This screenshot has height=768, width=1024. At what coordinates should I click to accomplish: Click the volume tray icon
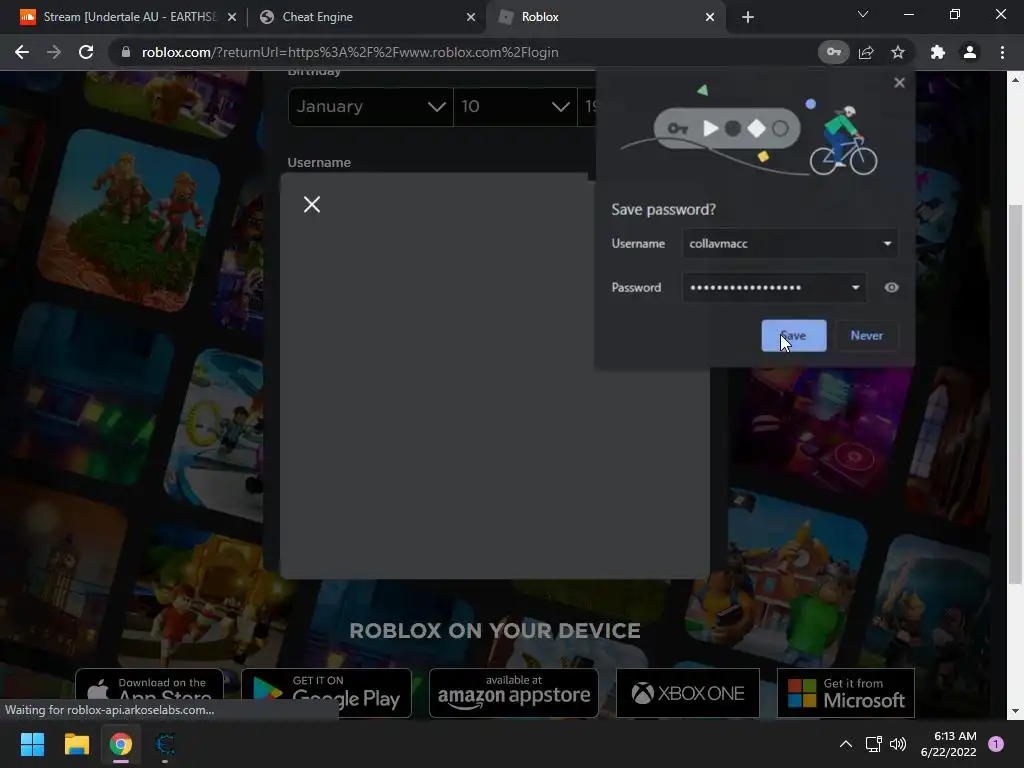click(x=899, y=744)
